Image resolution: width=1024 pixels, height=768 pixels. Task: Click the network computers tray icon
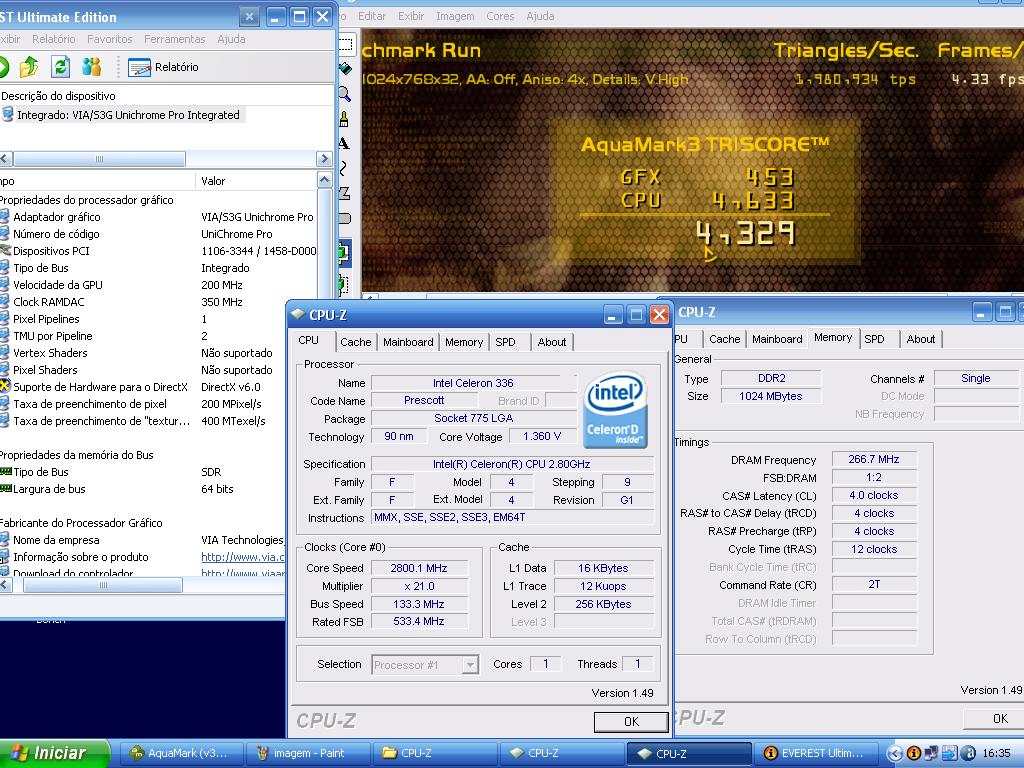931,753
